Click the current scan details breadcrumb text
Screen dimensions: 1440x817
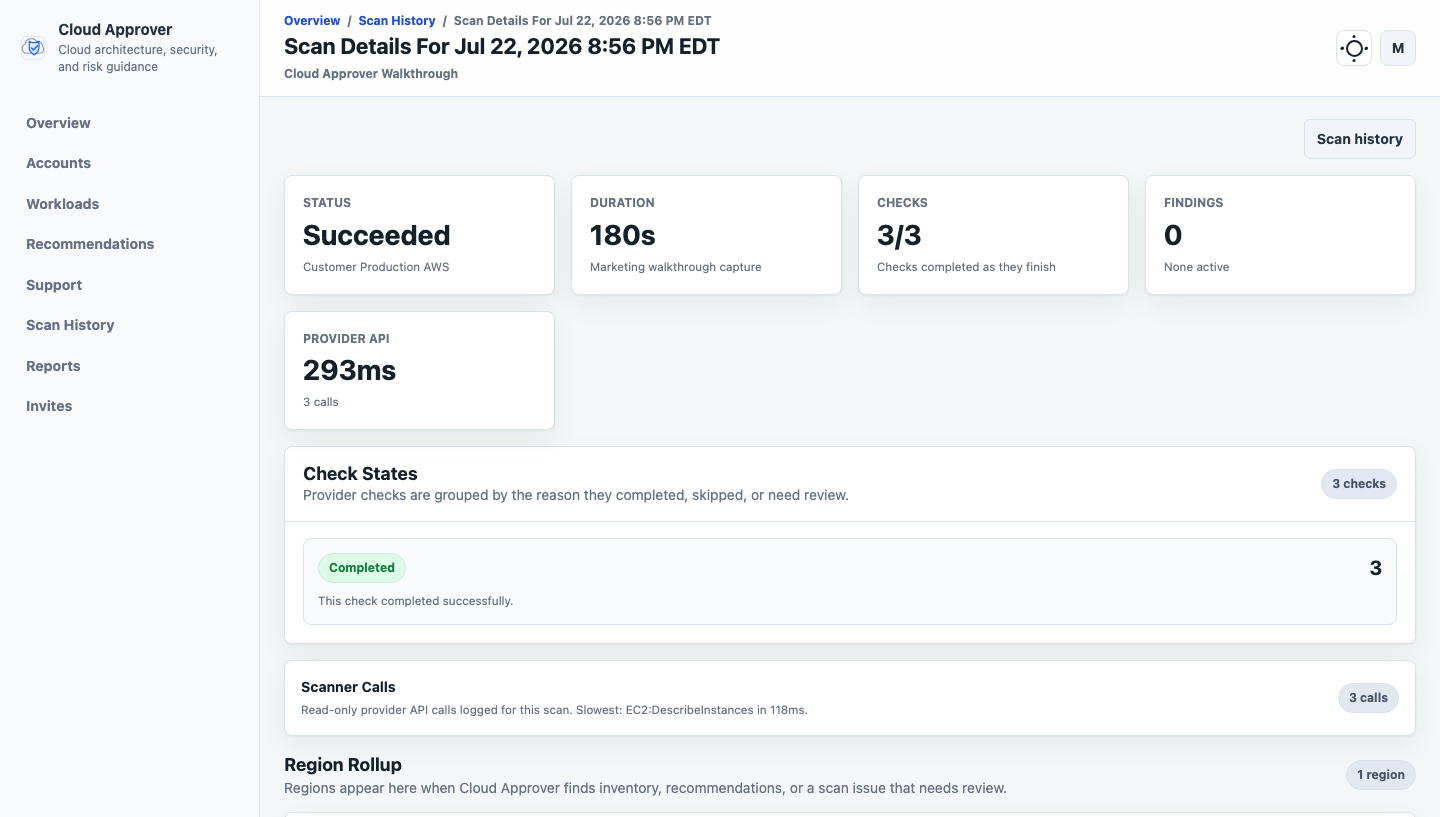click(x=583, y=20)
